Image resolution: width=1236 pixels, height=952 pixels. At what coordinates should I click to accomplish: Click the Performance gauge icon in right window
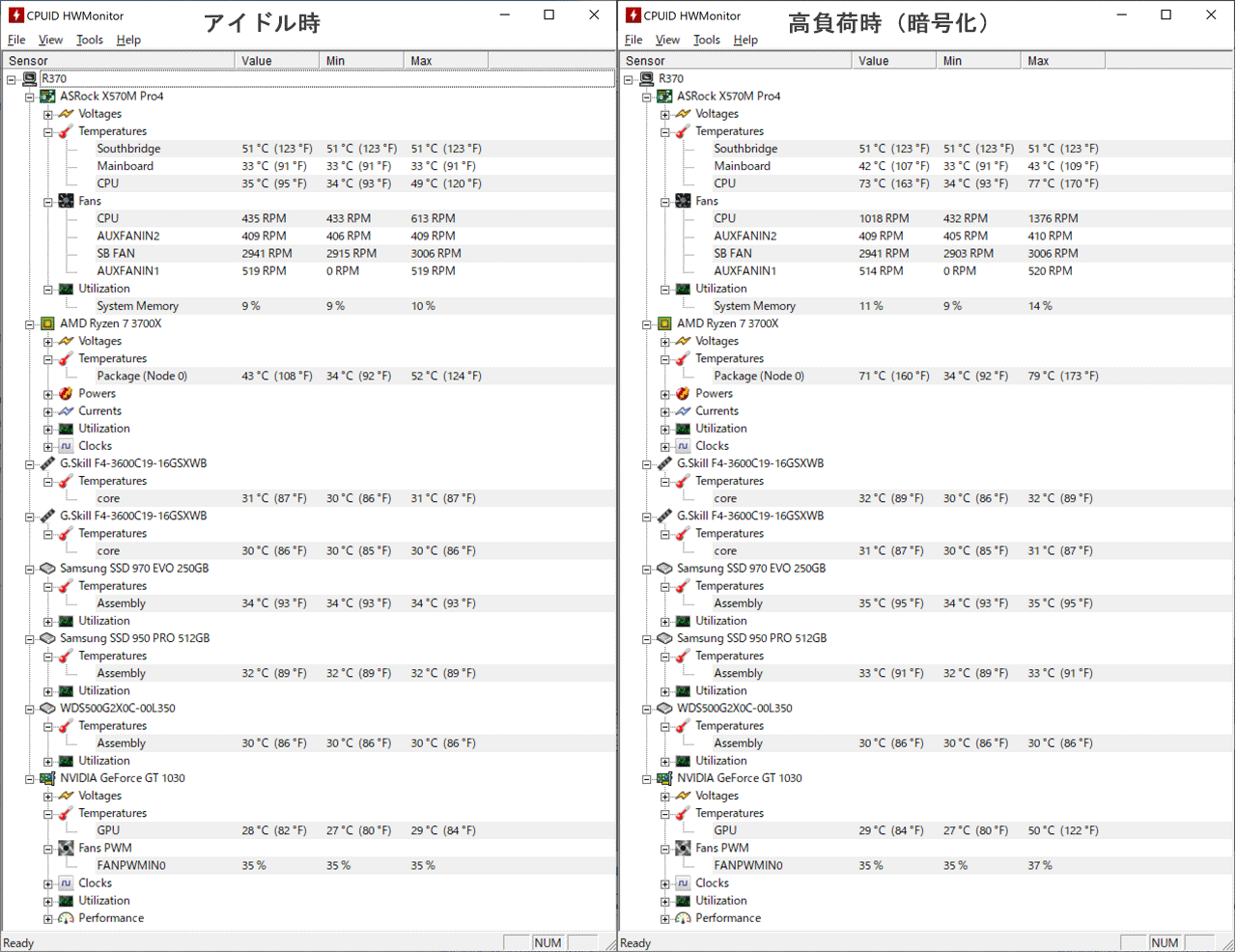coord(683,918)
